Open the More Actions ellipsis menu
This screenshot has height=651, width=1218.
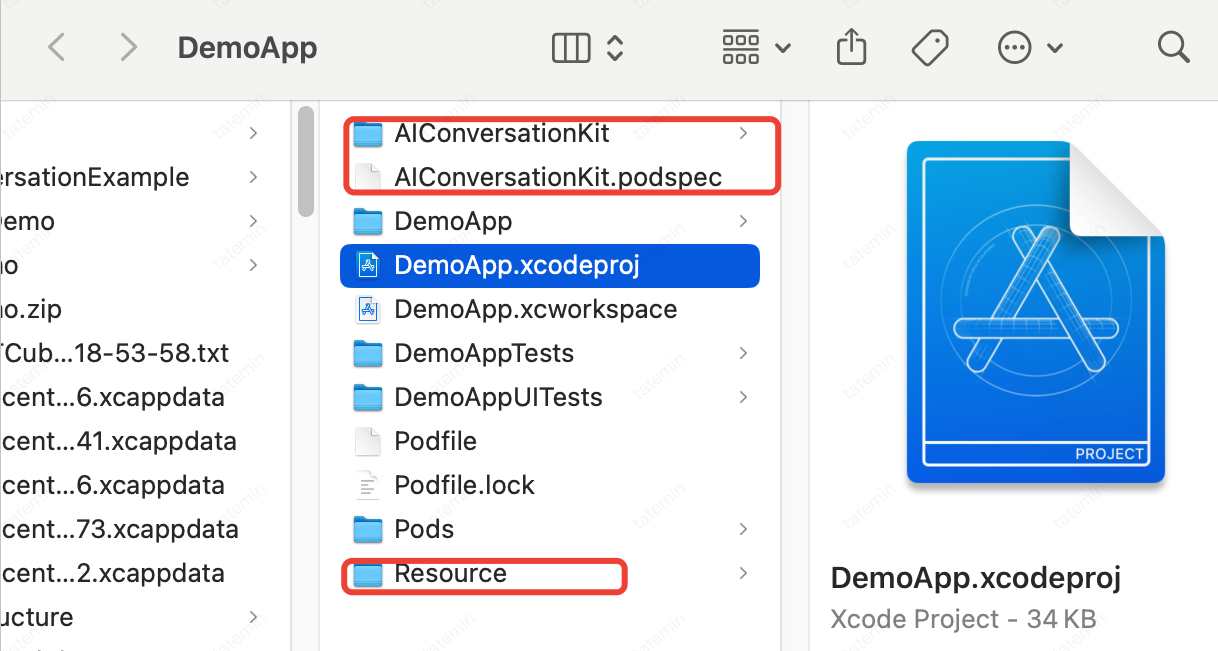pos(1029,47)
